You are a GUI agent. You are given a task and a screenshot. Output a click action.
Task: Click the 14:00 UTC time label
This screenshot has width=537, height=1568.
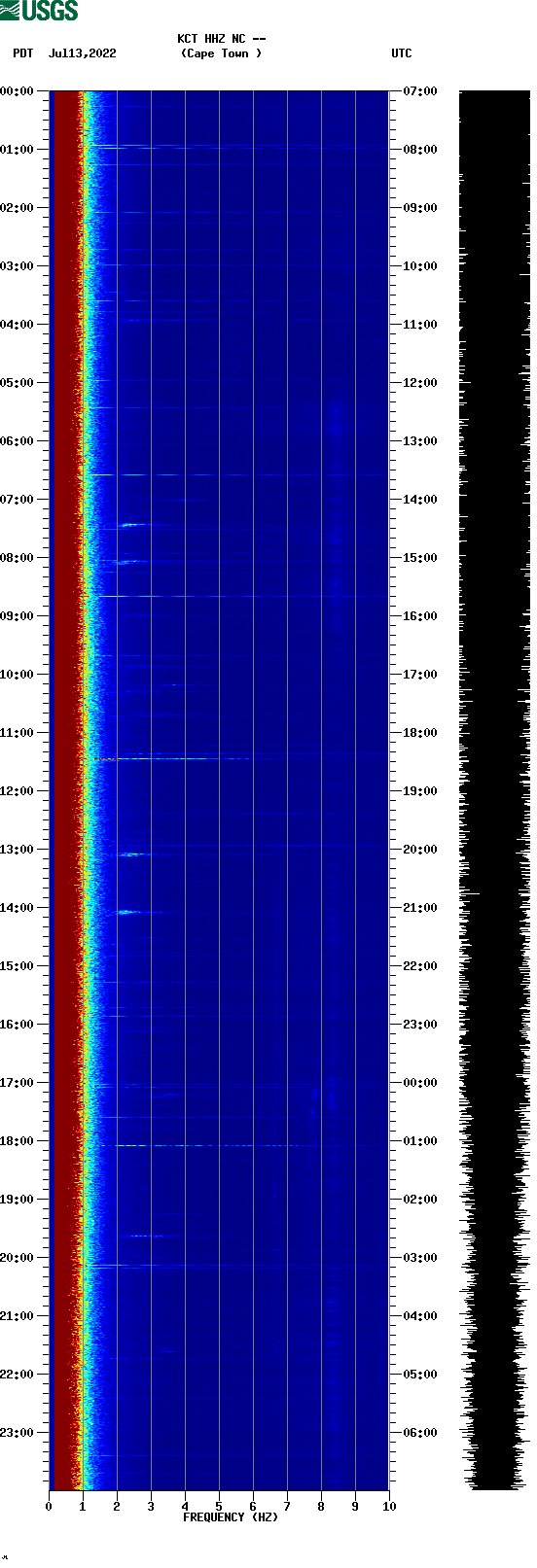click(420, 500)
